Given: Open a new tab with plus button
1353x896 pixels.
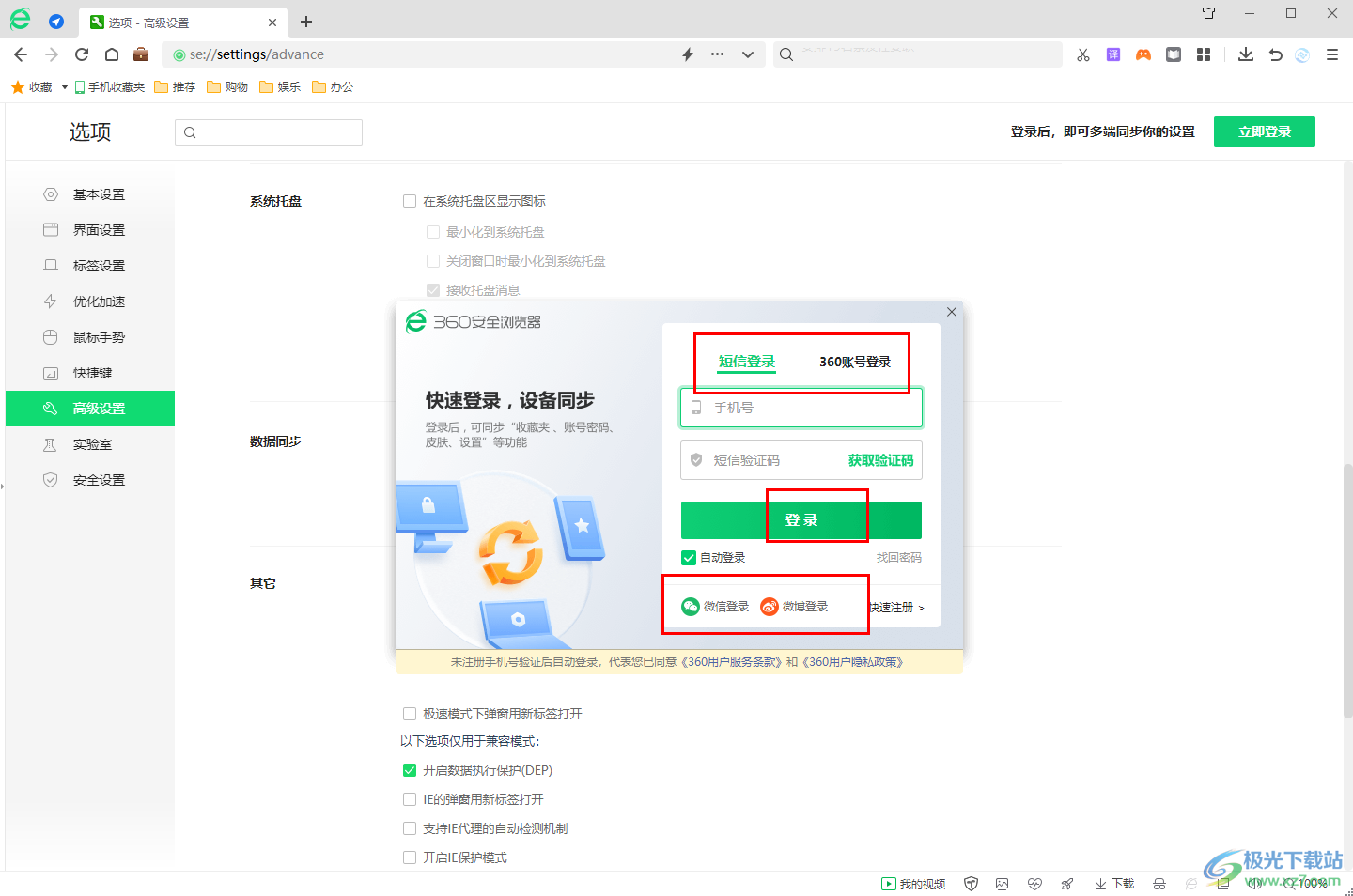Looking at the screenshot, I should coord(306,22).
